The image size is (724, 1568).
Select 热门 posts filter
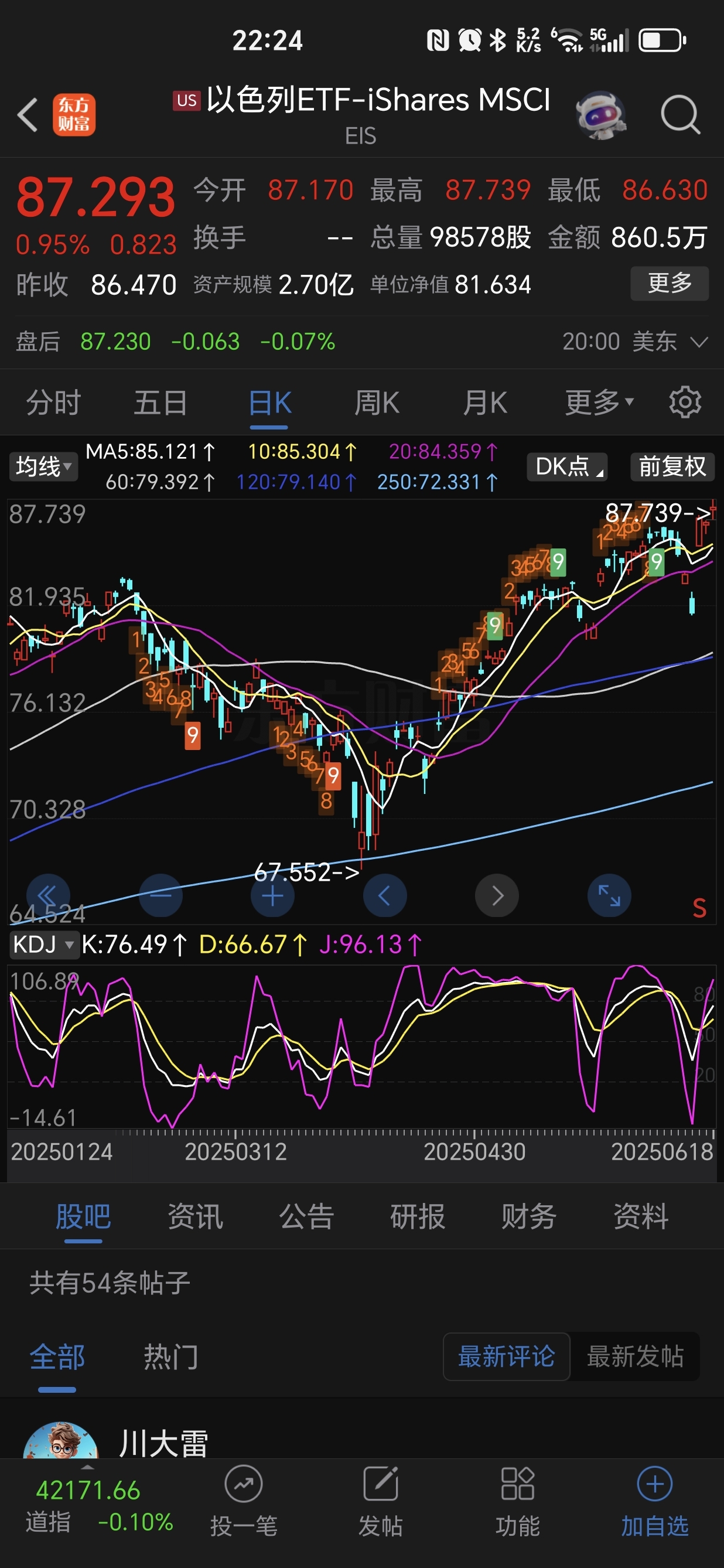[171, 1357]
